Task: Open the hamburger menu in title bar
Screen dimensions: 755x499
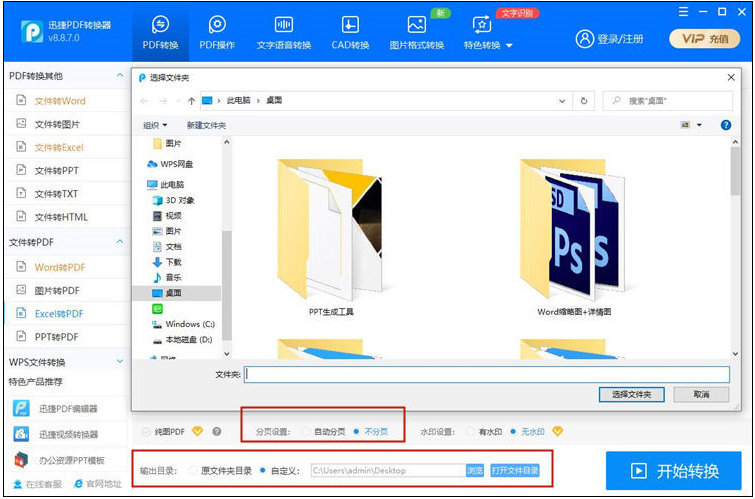Action: point(683,12)
